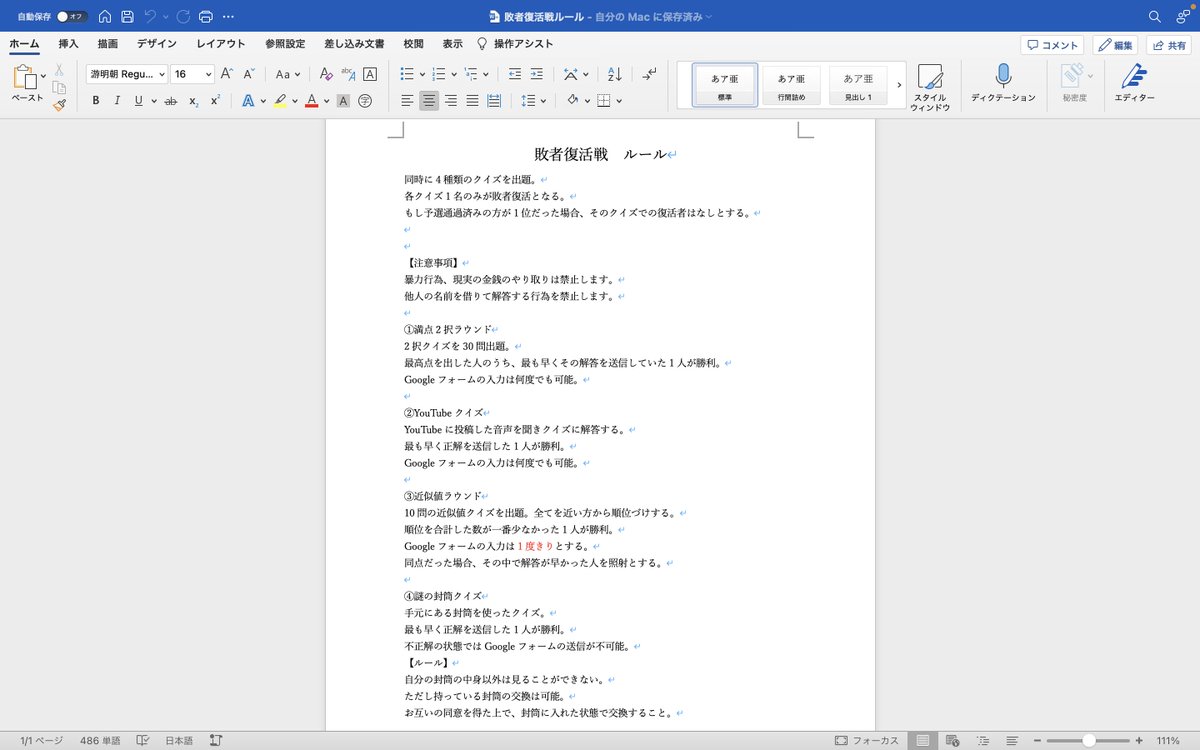1200x750 pixels.
Task: Open Tell Me search (操作アシスト)
Action: (514, 44)
